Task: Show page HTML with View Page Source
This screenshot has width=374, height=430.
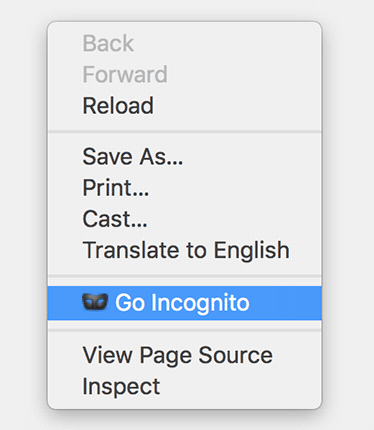Action: (185, 355)
